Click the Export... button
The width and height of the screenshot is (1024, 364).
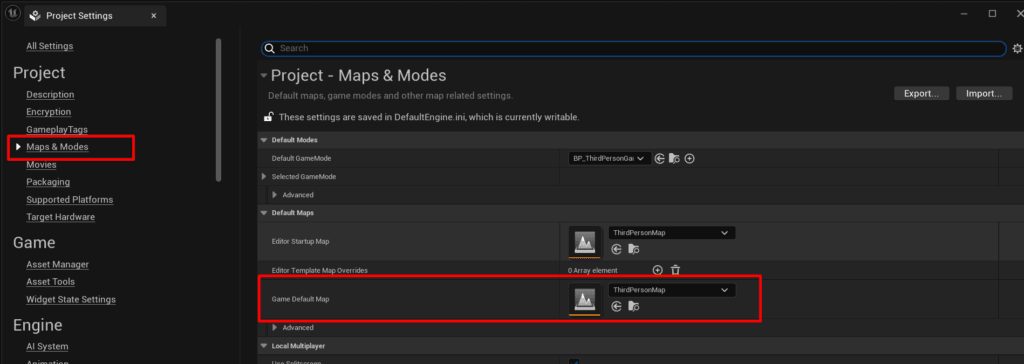[x=921, y=93]
